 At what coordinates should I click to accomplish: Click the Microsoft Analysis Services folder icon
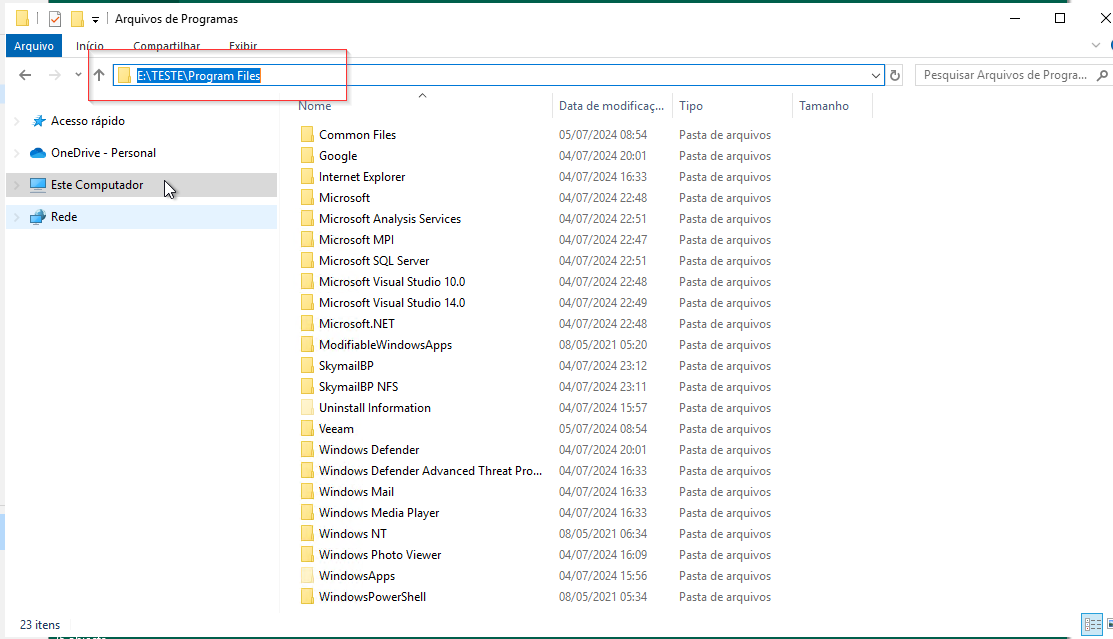coord(307,219)
